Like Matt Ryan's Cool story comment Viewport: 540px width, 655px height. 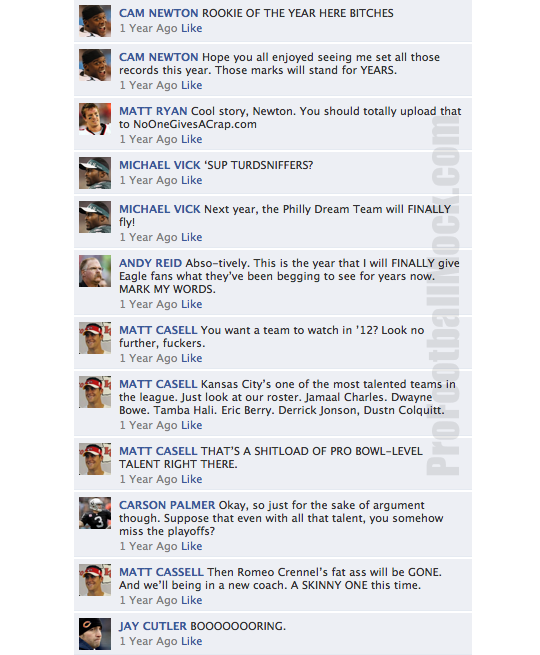pos(192,139)
